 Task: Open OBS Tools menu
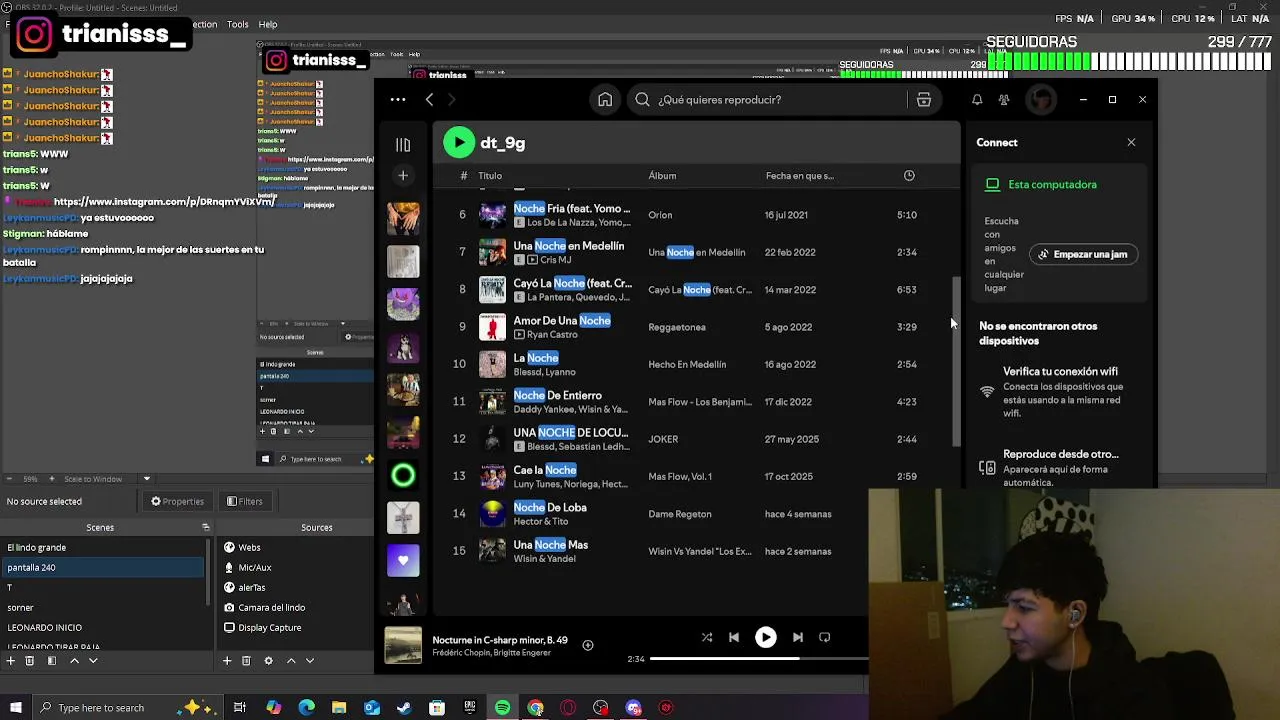(238, 24)
